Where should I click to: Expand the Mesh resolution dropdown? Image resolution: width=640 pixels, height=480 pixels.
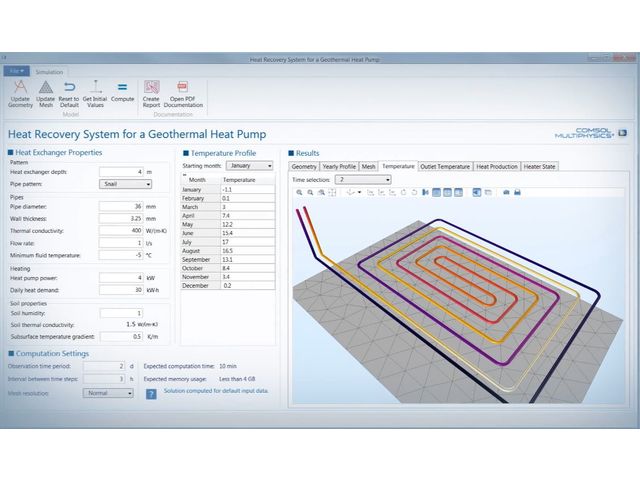pos(109,393)
